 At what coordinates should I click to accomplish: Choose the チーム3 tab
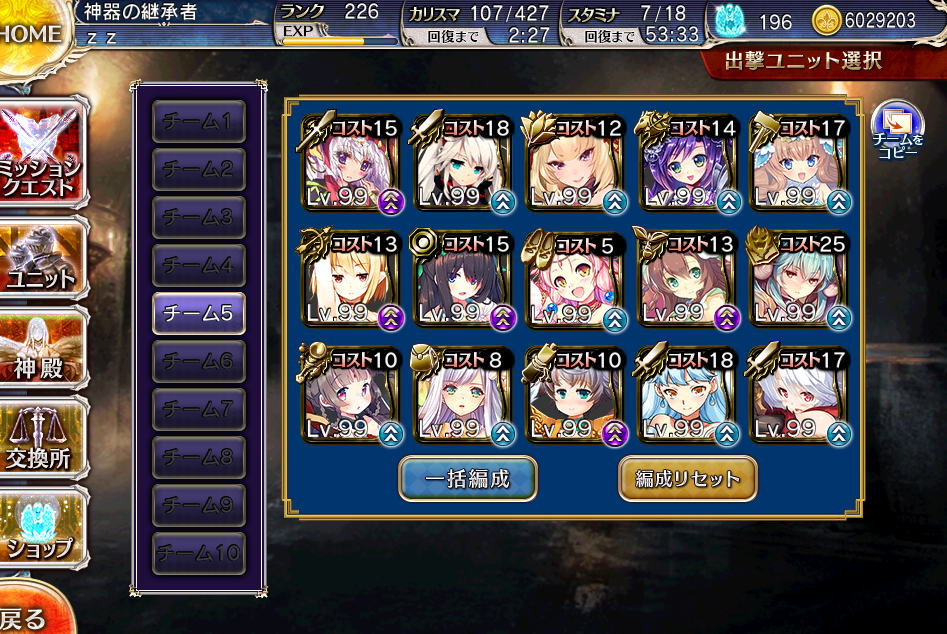coord(199,217)
